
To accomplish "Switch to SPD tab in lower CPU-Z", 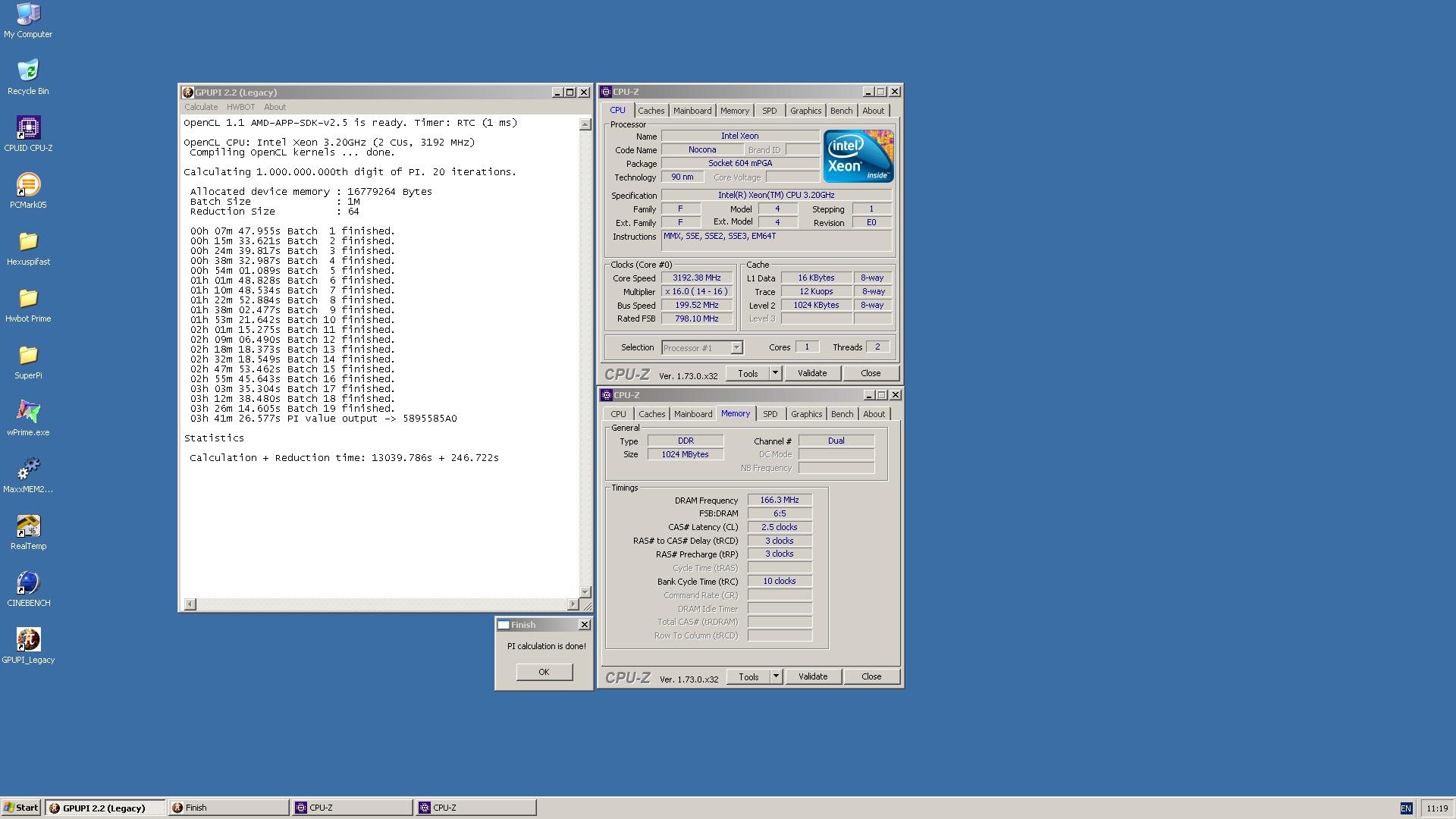I will click(770, 414).
